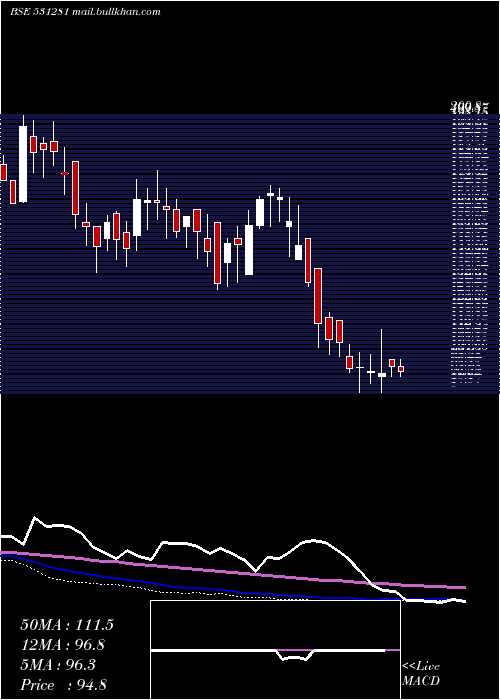The width and height of the screenshot is (500, 700).
Task: Open the <<Live MACD label
Action: 421,673
